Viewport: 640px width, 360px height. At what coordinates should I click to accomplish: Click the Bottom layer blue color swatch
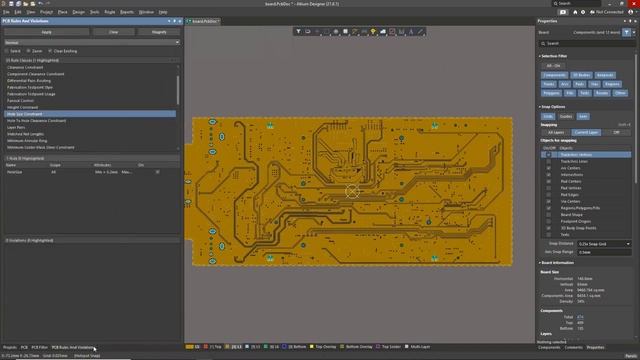[x=284, y=347]
